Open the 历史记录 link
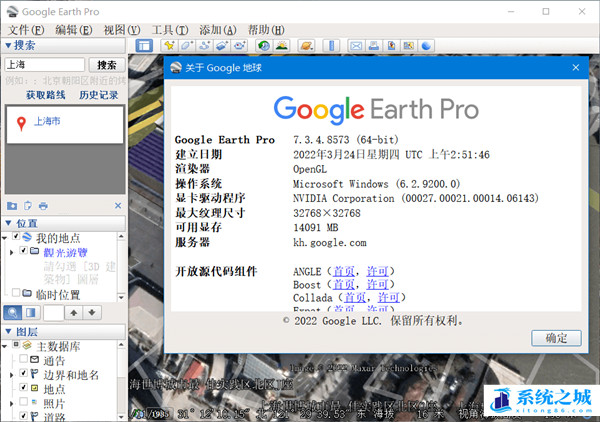The image size is (600, 422). tap(99, 95)
